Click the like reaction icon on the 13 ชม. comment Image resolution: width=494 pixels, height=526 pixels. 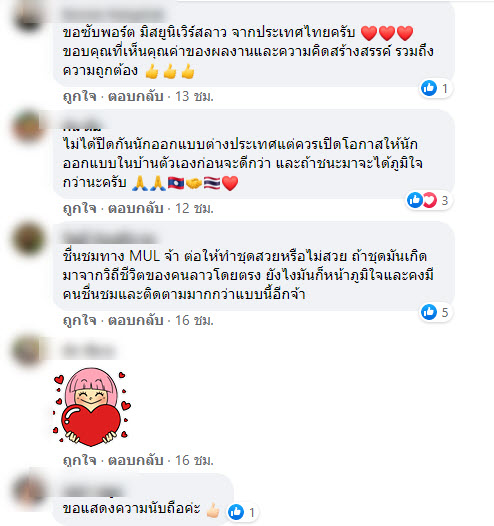(429, 88)
